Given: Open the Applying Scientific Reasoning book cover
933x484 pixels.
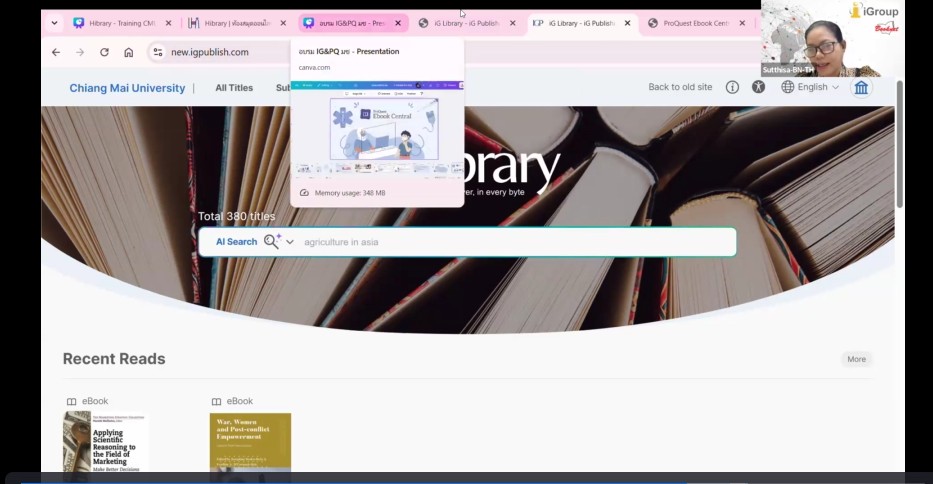Looking at the screenshot, I should click(105, 441).
